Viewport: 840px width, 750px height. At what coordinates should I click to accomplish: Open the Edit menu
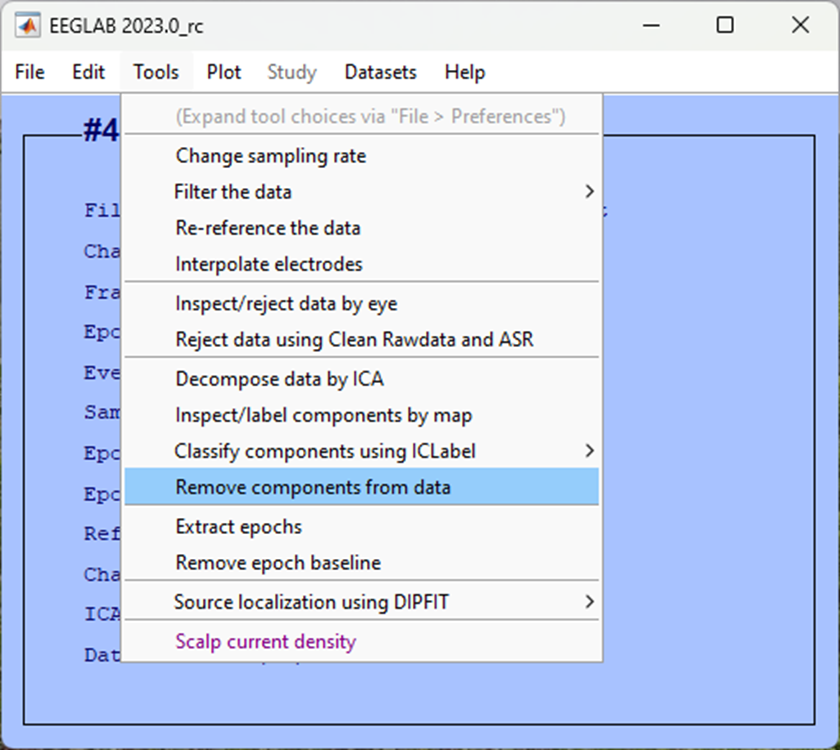point(88,71)
